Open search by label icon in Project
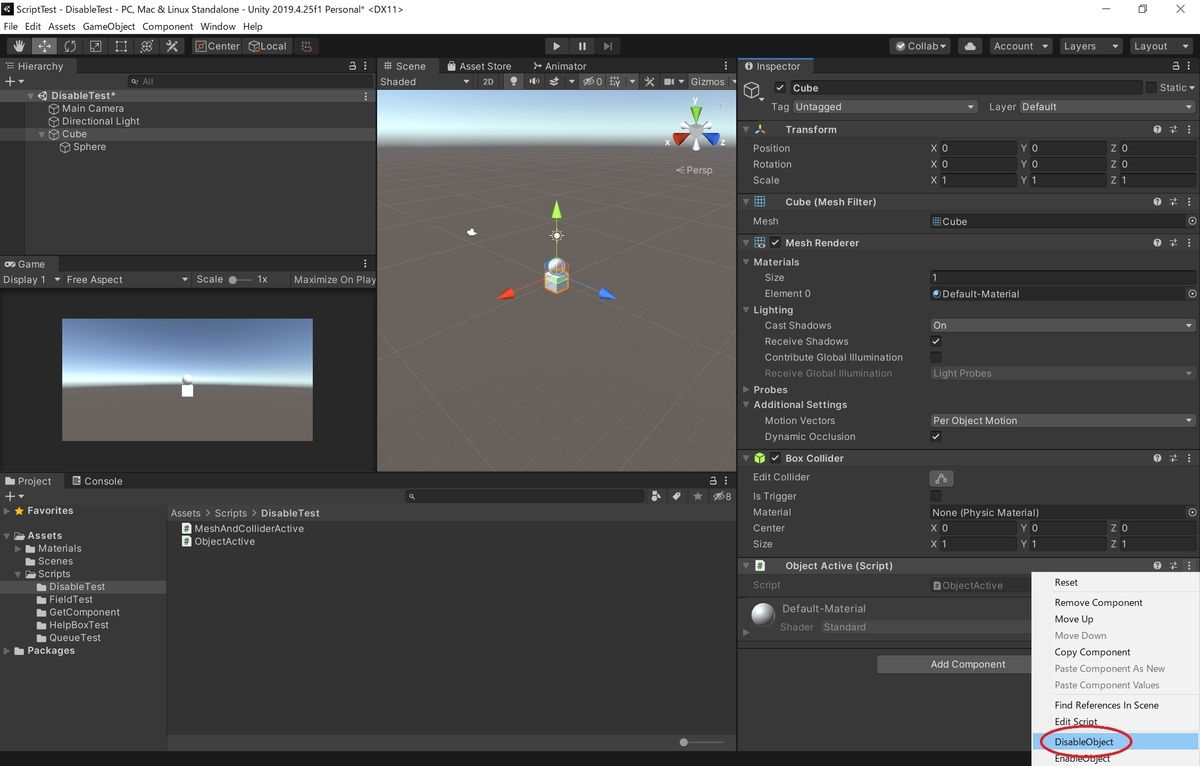 [x=677, y=496]
